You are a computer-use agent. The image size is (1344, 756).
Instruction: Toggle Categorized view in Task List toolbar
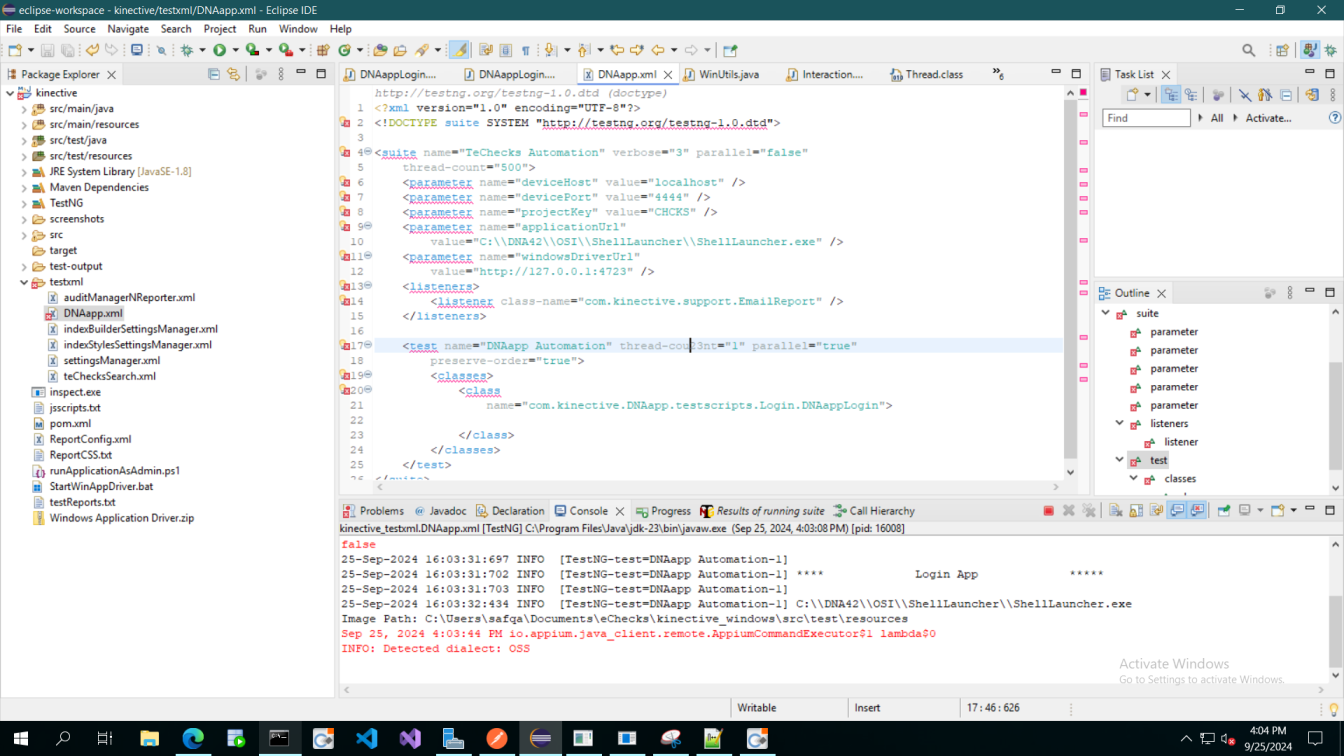[x=1171, y=95]
